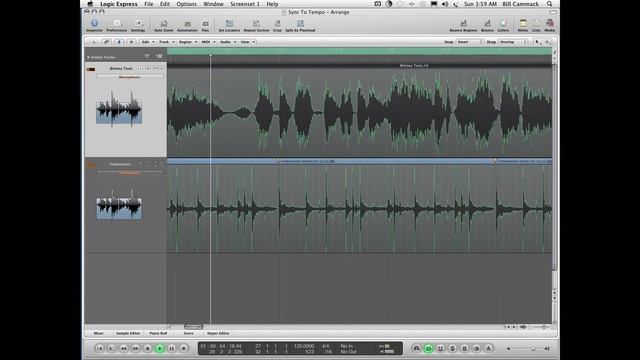Toggle the Catch playhead button
This screenshot has width=640, height=360.
coord(119,42)
